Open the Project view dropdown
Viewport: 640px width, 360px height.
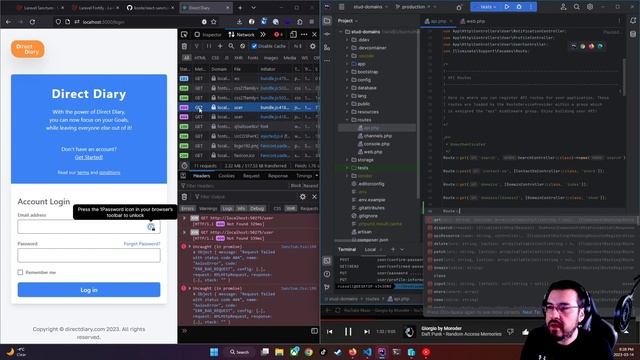click(347, 21)
